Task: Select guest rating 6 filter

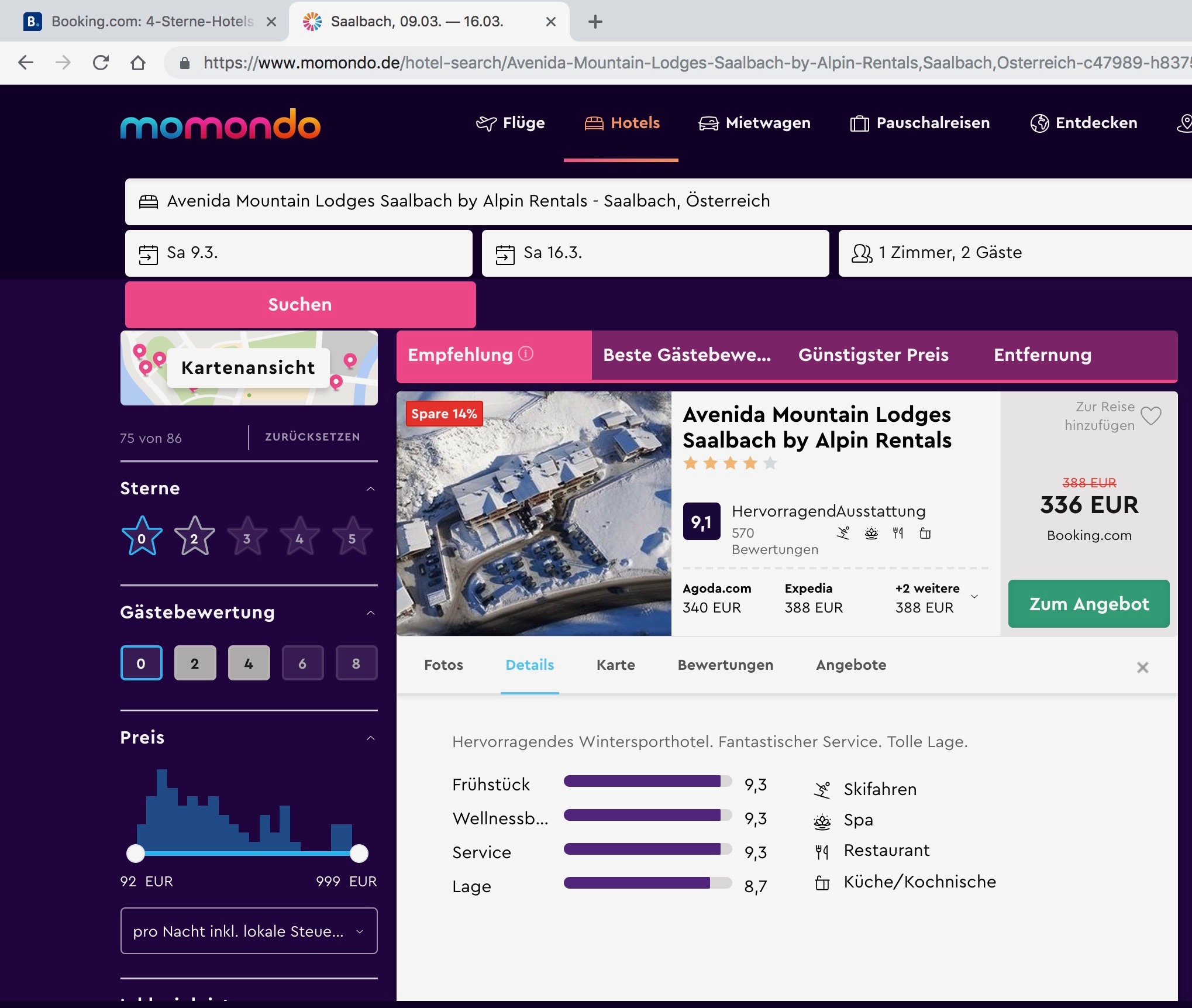Action: [x=303, y=663]
